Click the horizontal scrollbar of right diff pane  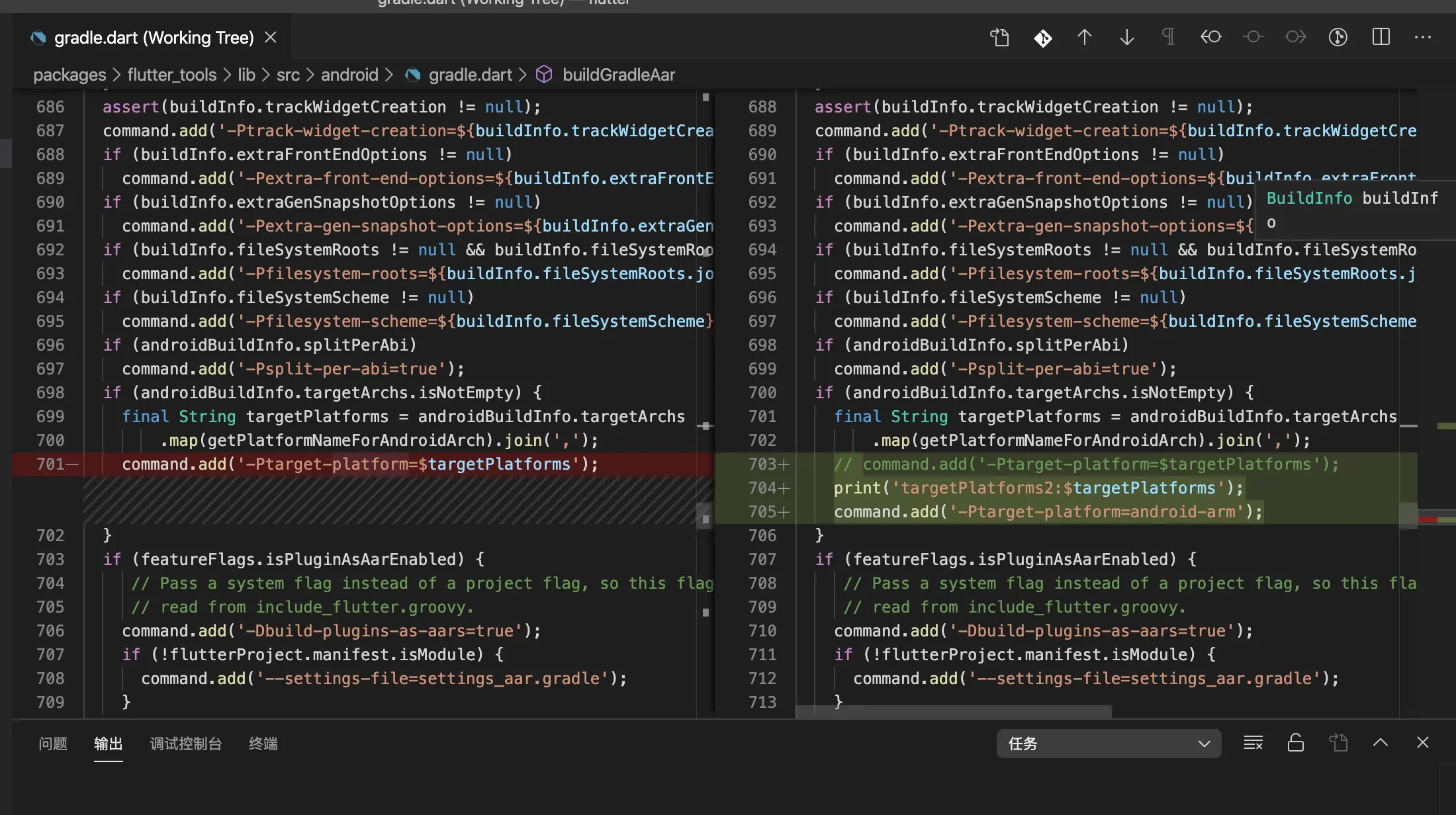pyautogui.click(x=953, y=712)
